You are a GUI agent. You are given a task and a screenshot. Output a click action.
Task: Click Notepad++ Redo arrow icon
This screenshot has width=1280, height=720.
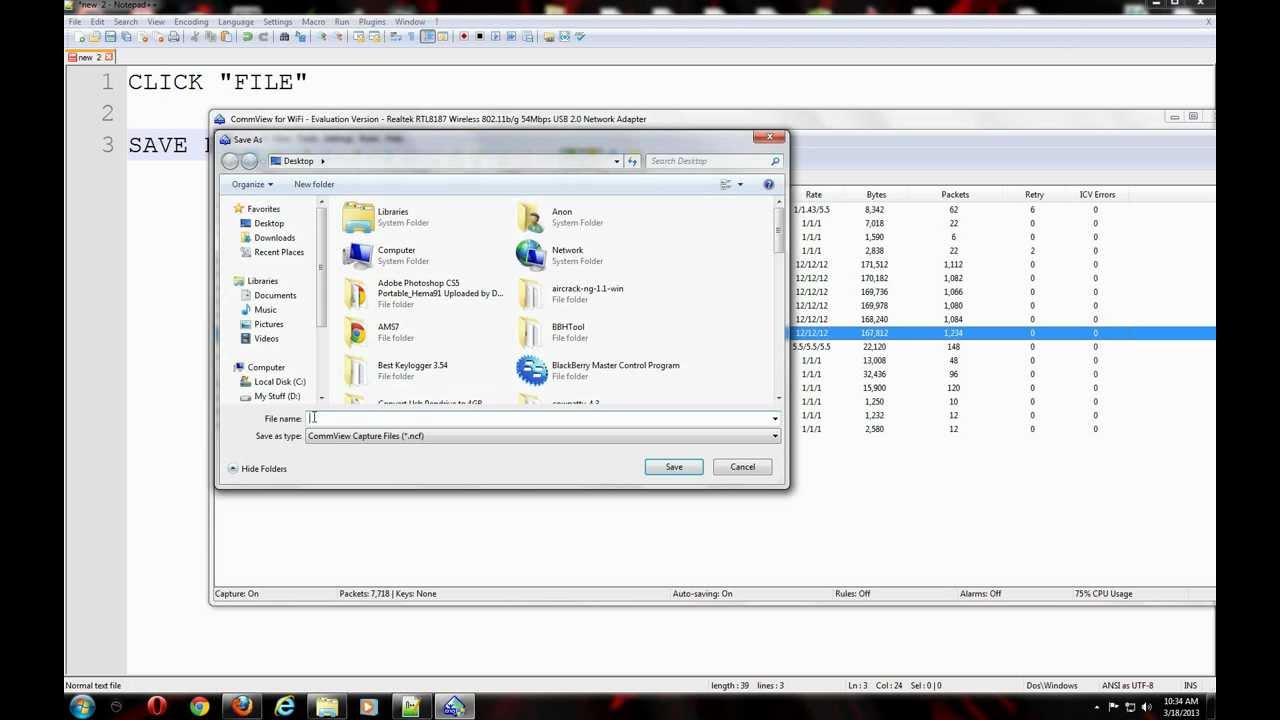tap(264, 36)
